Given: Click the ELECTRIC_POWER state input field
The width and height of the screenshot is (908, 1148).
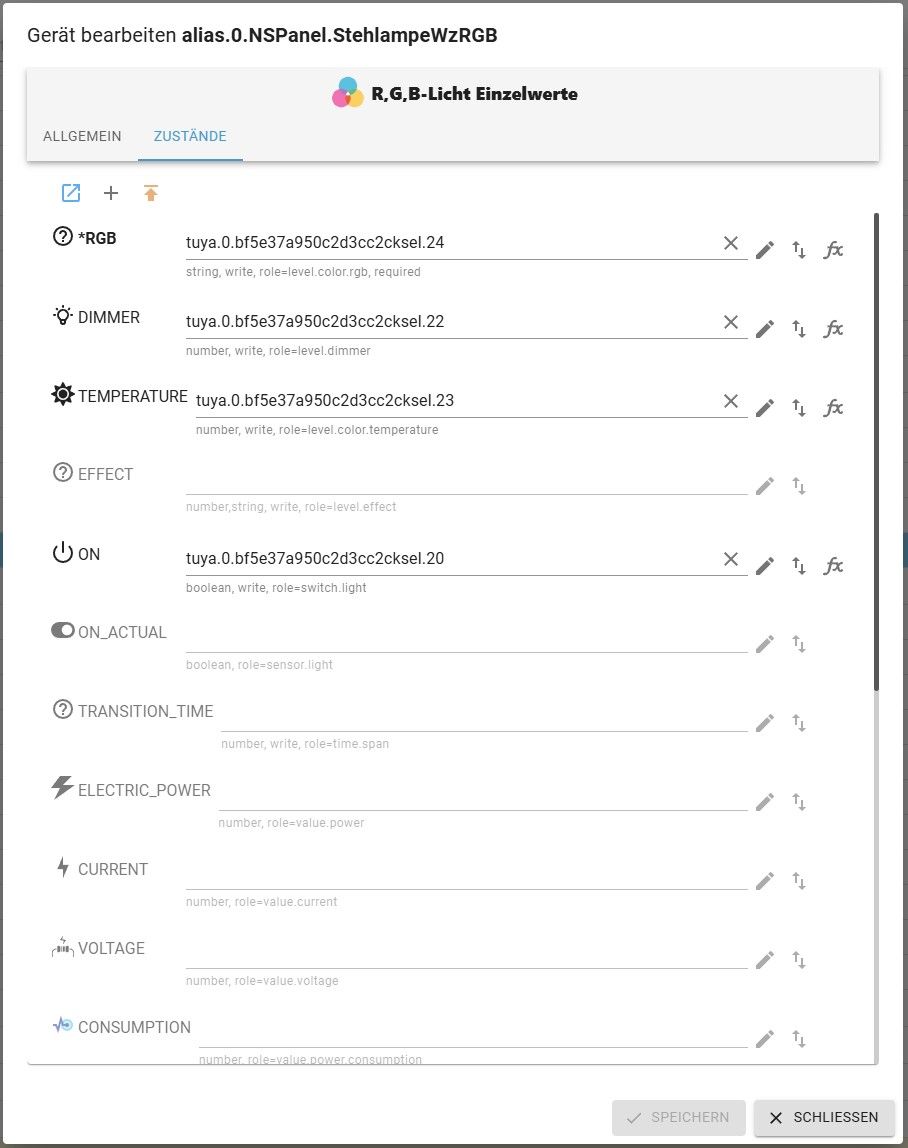Looking at the screenshot, I should point(482,797).
